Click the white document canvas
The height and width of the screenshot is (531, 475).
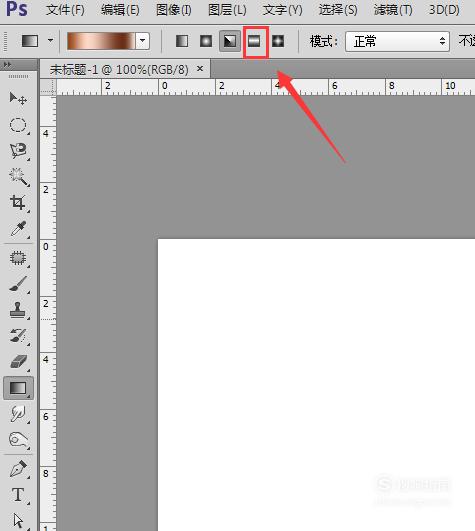[316, 385]
